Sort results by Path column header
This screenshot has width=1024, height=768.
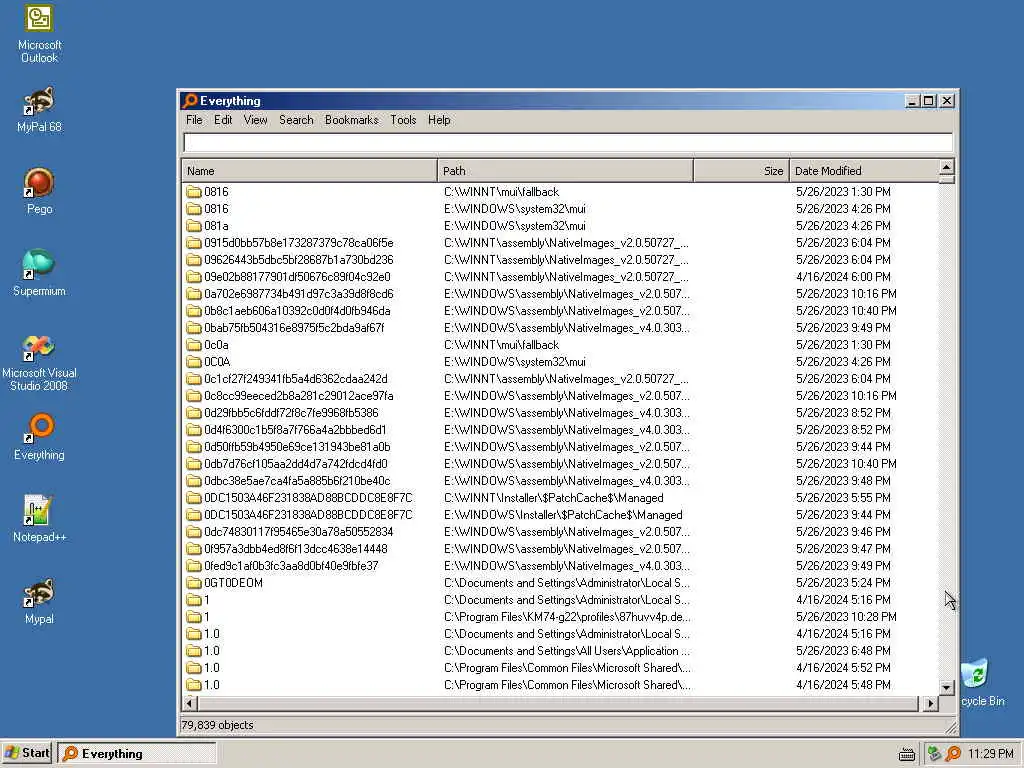[x=566, y=171]
